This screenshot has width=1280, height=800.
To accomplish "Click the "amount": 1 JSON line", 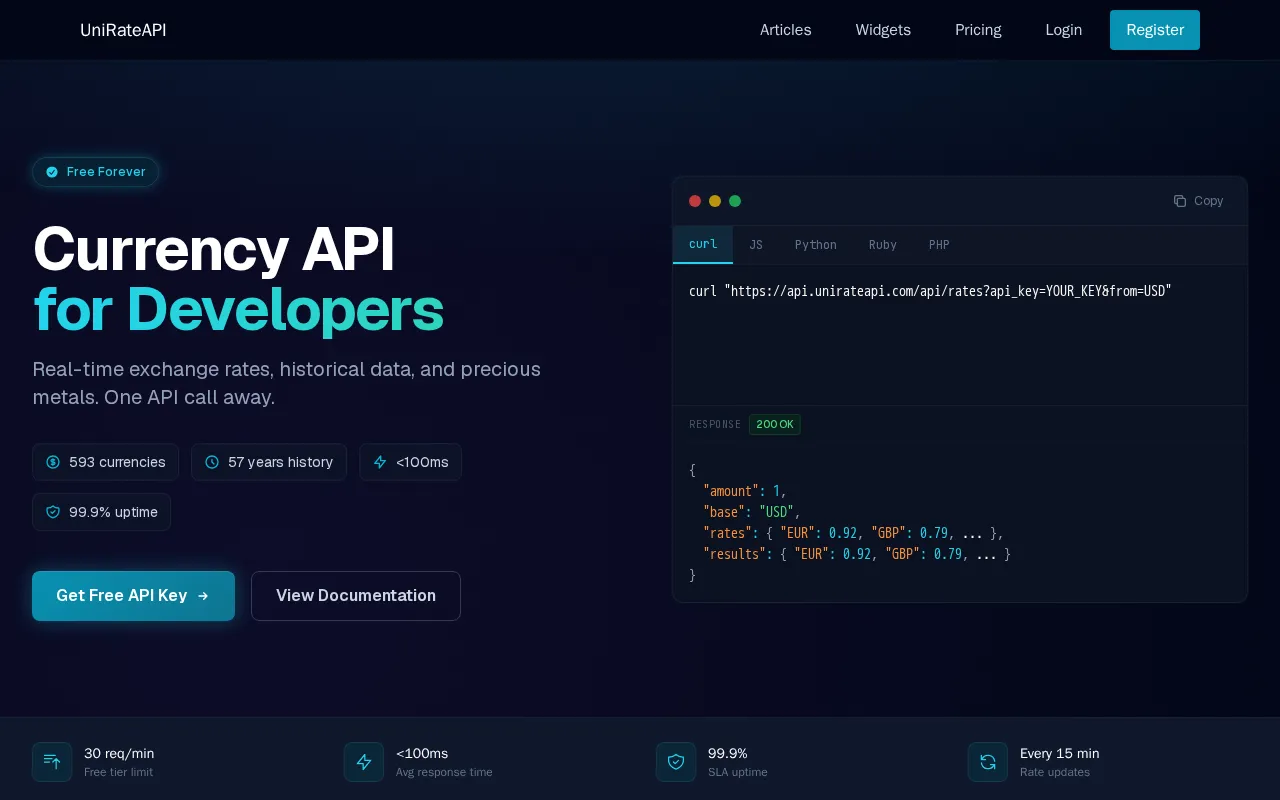I will [x=745, y=491].
